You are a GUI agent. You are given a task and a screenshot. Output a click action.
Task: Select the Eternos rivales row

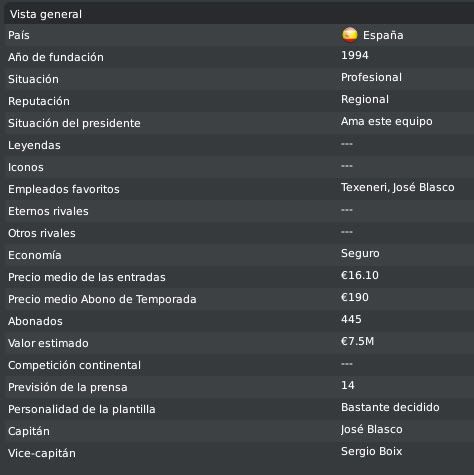[239, 211]
